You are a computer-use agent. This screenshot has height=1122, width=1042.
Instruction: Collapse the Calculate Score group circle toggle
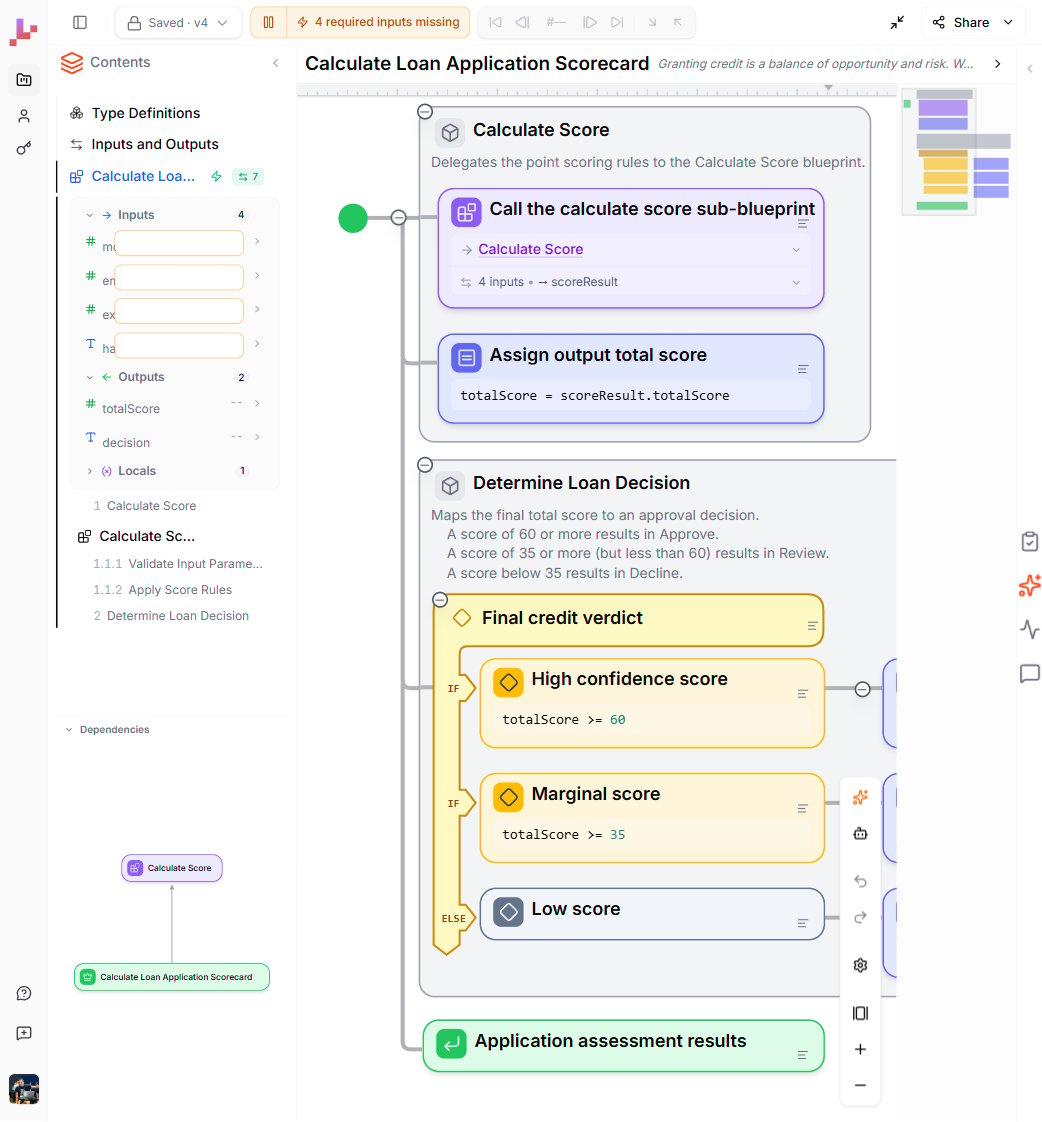[425, 112]
